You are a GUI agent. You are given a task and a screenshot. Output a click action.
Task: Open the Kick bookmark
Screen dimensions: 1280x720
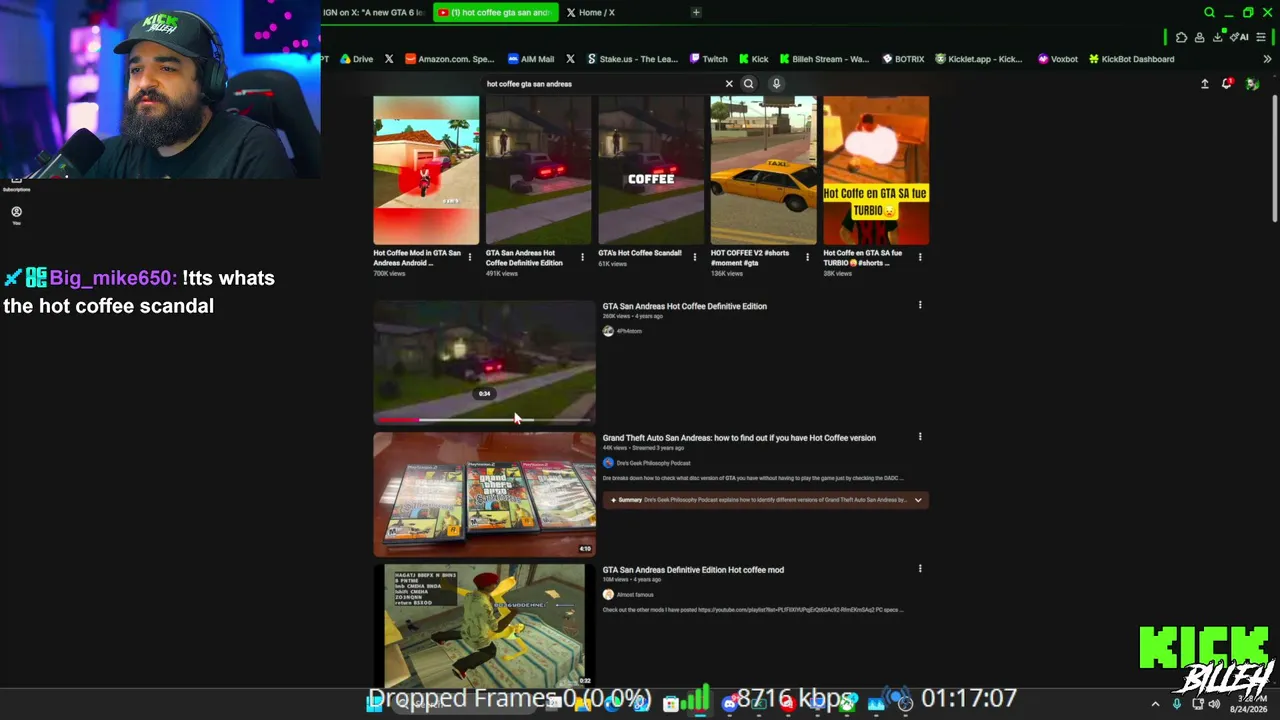click(x=754, y=59)
